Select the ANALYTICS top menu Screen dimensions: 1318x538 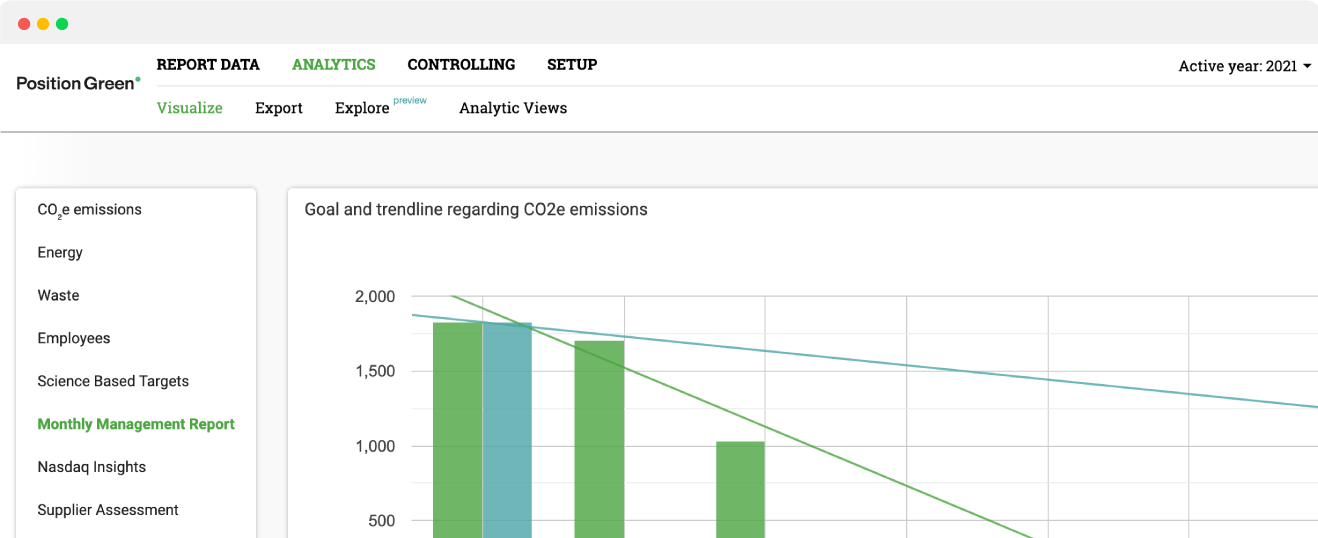[334, 65]
